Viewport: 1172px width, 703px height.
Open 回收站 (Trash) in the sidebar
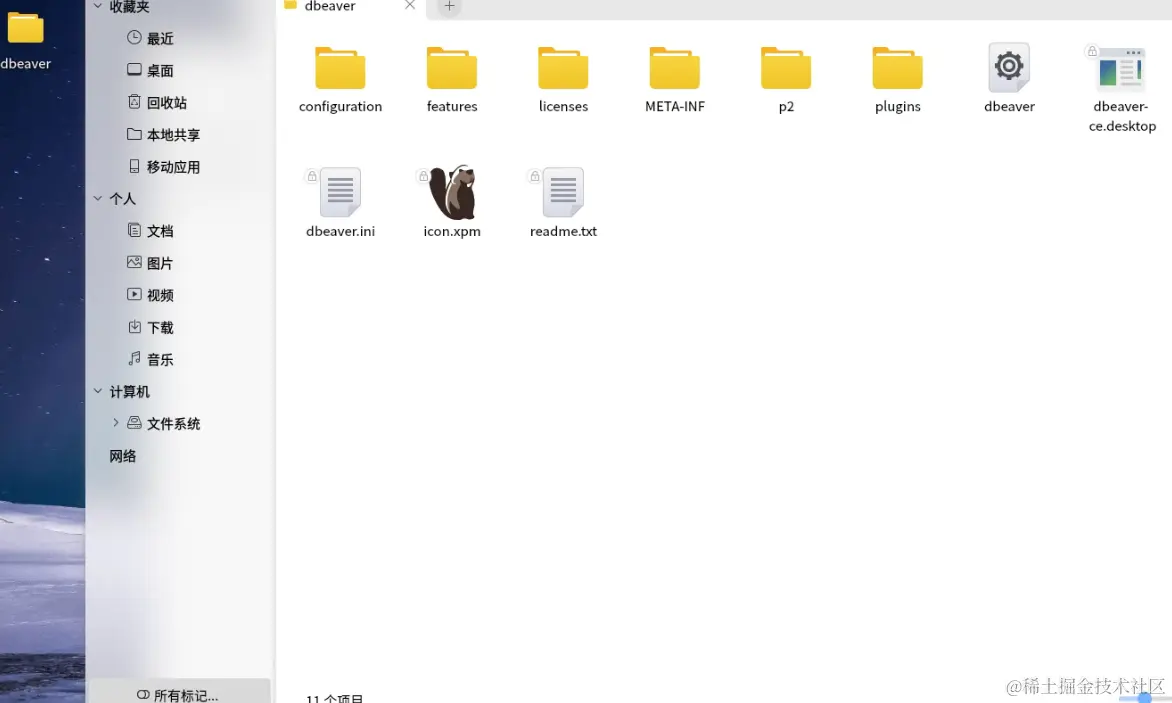pyautogui.click(x=156, y=102)
